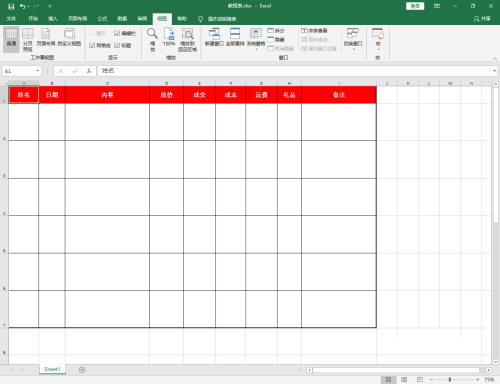Screen dimensions: 500x384
Task: Click the Name Box showing A1
Action: pos(19,71)
